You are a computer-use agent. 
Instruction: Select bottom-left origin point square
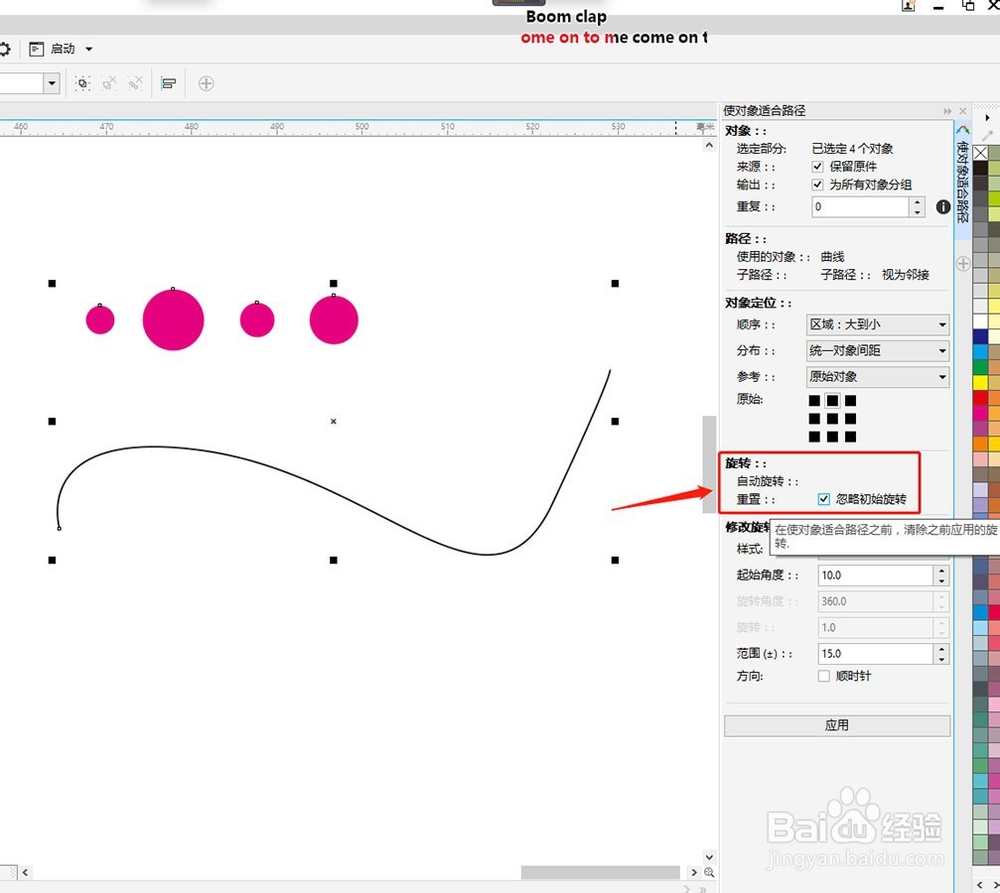coord(814,436)
